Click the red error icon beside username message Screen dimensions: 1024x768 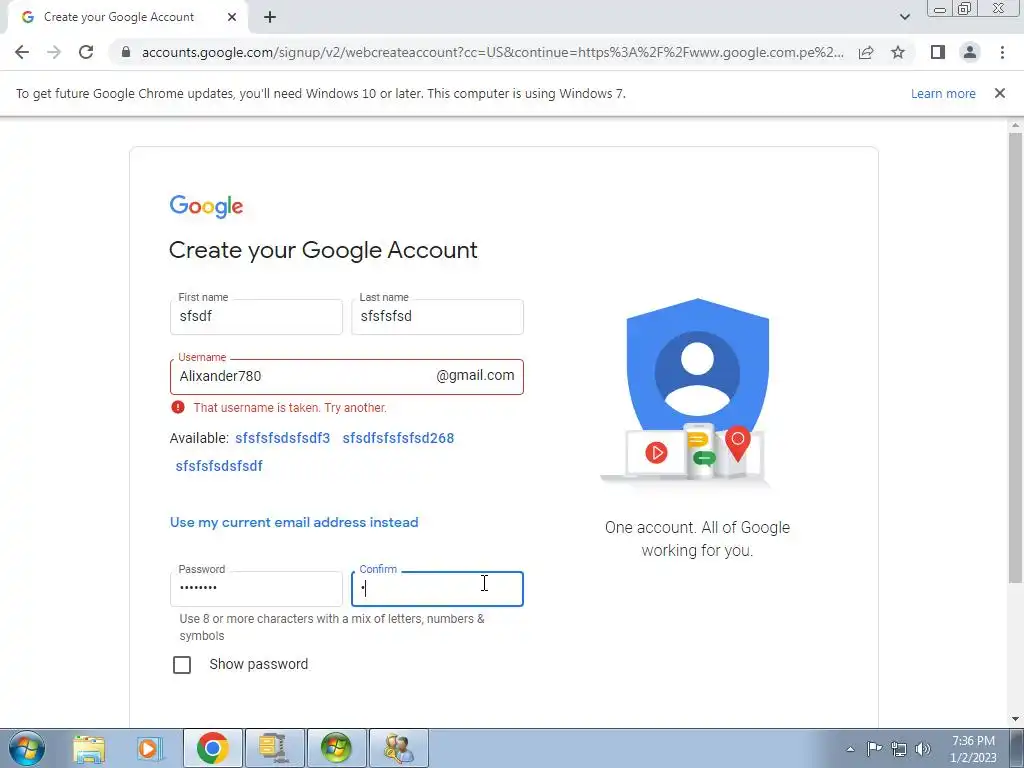(x=178, y=408)
